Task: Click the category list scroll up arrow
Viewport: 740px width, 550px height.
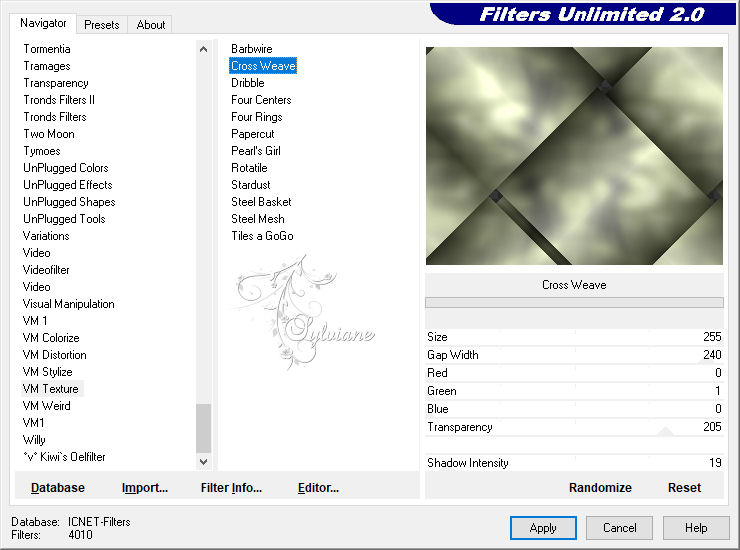Action: 203,49
